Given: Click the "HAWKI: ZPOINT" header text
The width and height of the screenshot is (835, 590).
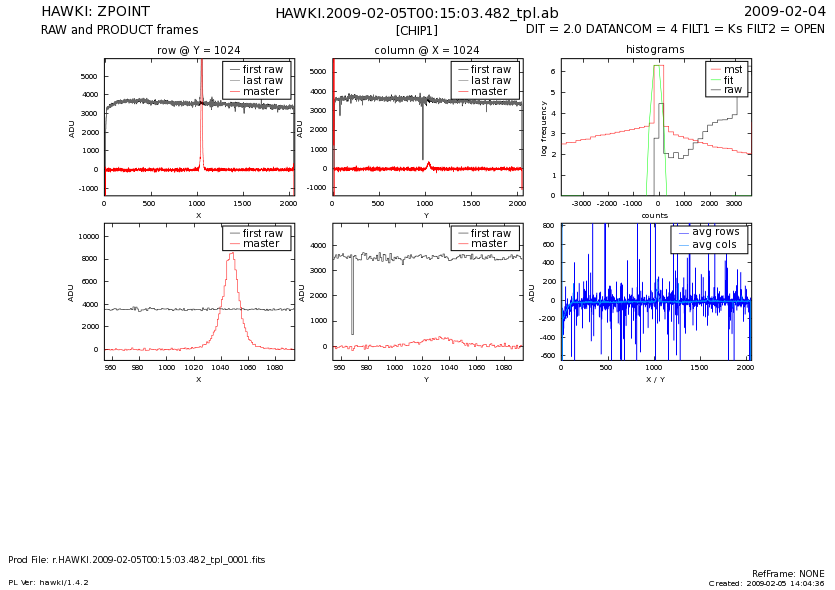Looking at the screenshot, I should [x=95, y=12].
